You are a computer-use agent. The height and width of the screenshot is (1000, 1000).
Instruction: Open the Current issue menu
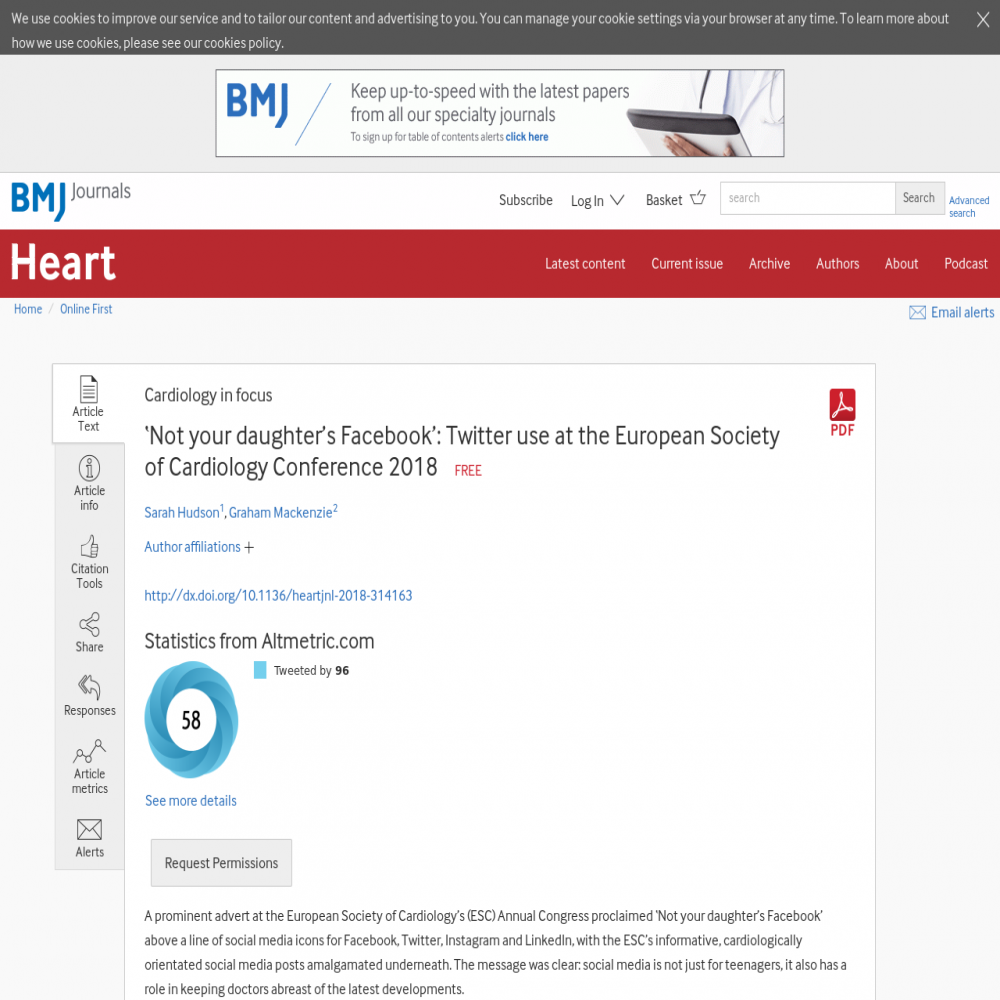[687, 263]
